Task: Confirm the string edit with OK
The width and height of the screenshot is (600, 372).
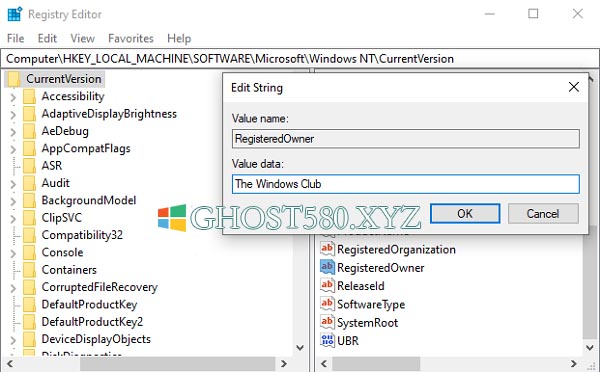Action: point(465,213)
